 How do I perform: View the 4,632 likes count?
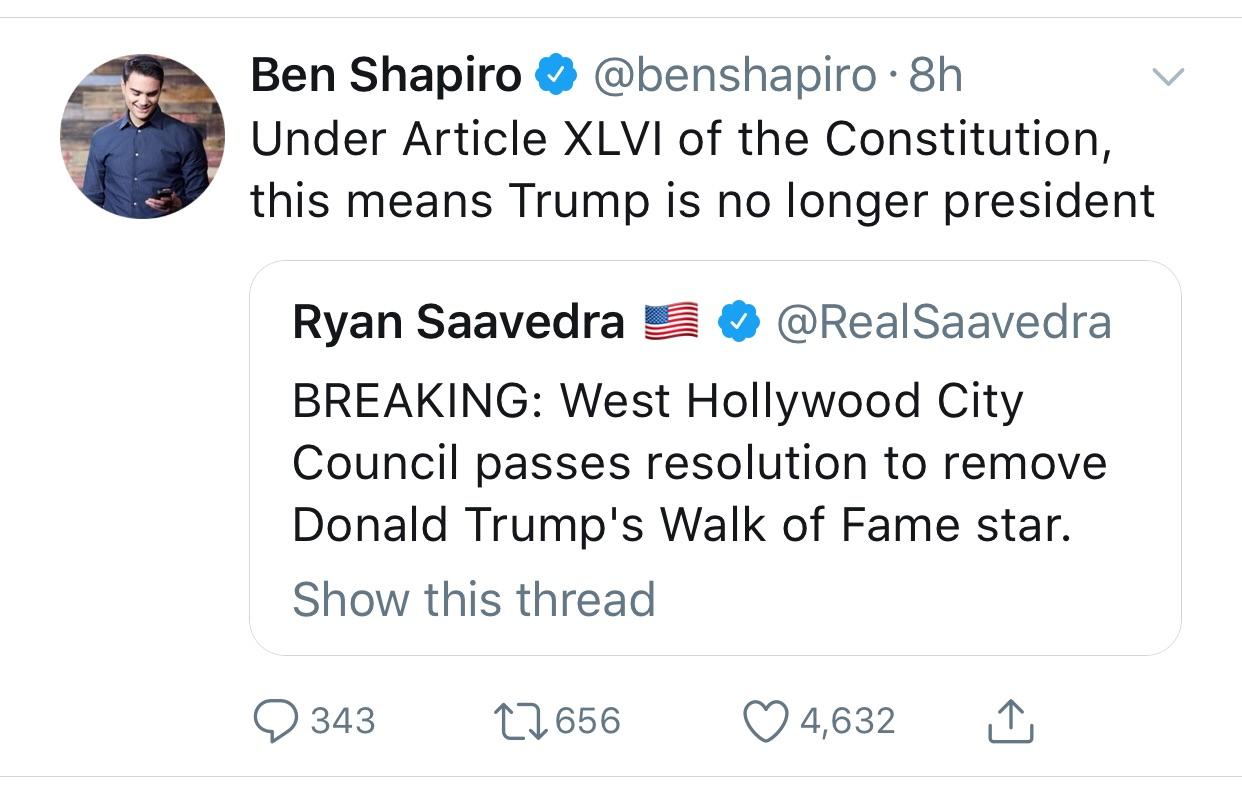(848, 721)
